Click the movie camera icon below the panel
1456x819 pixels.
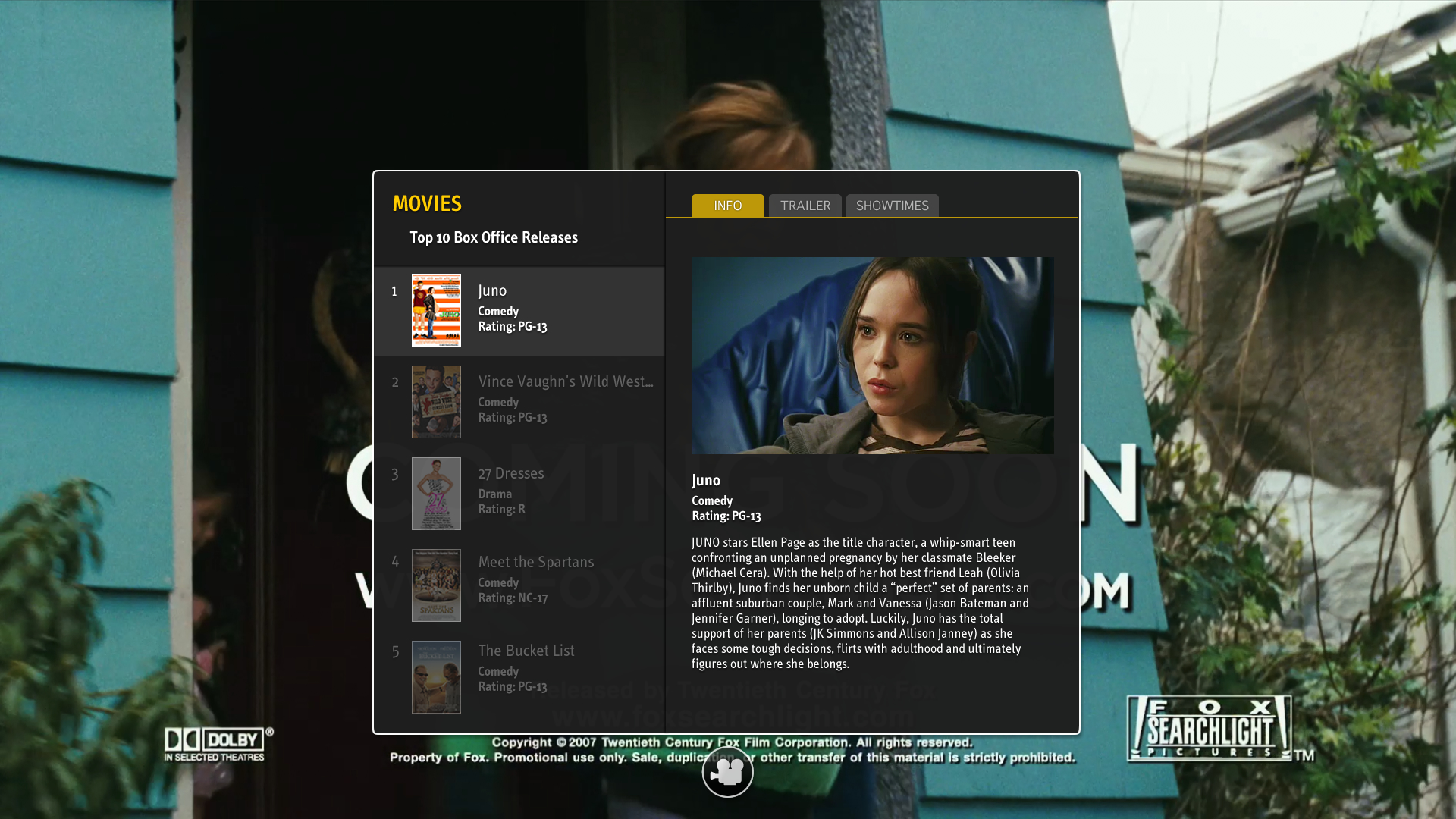727,772
